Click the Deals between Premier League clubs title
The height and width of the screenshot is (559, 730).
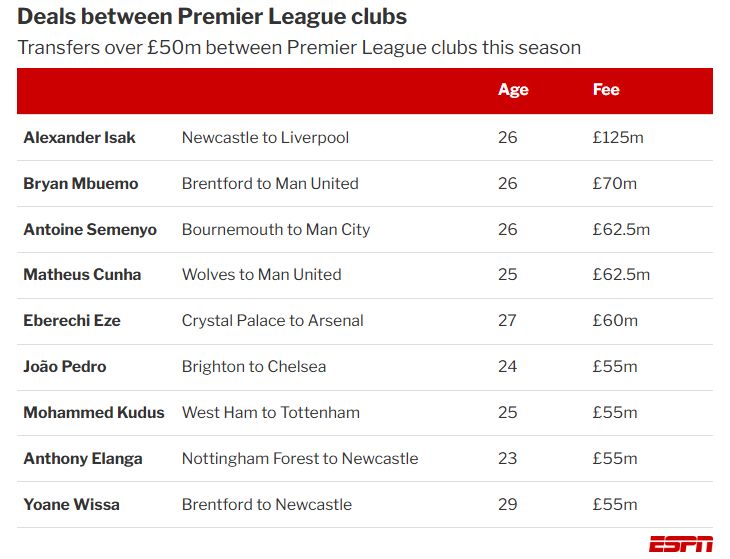(212, 17)
